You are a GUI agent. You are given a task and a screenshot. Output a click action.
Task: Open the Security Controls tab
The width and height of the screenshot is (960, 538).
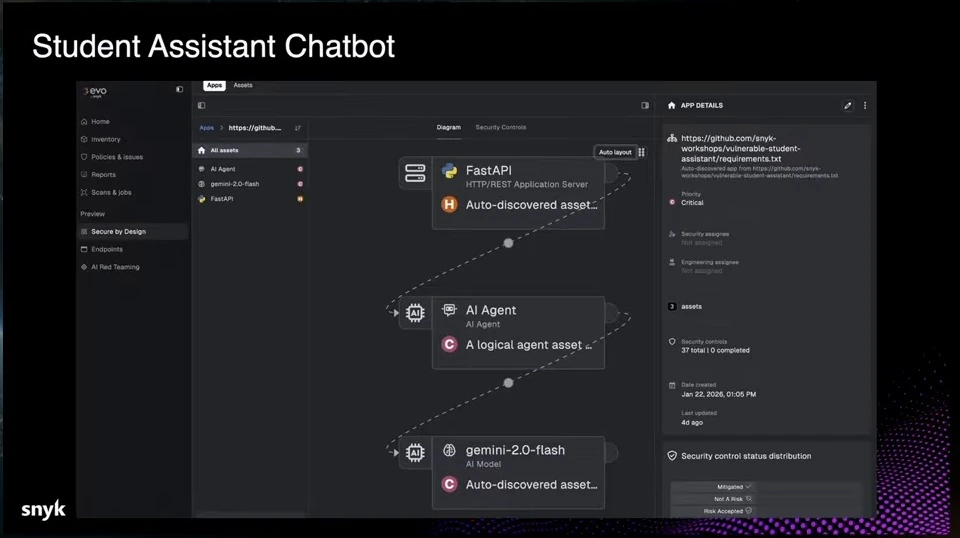click(501, 127)
